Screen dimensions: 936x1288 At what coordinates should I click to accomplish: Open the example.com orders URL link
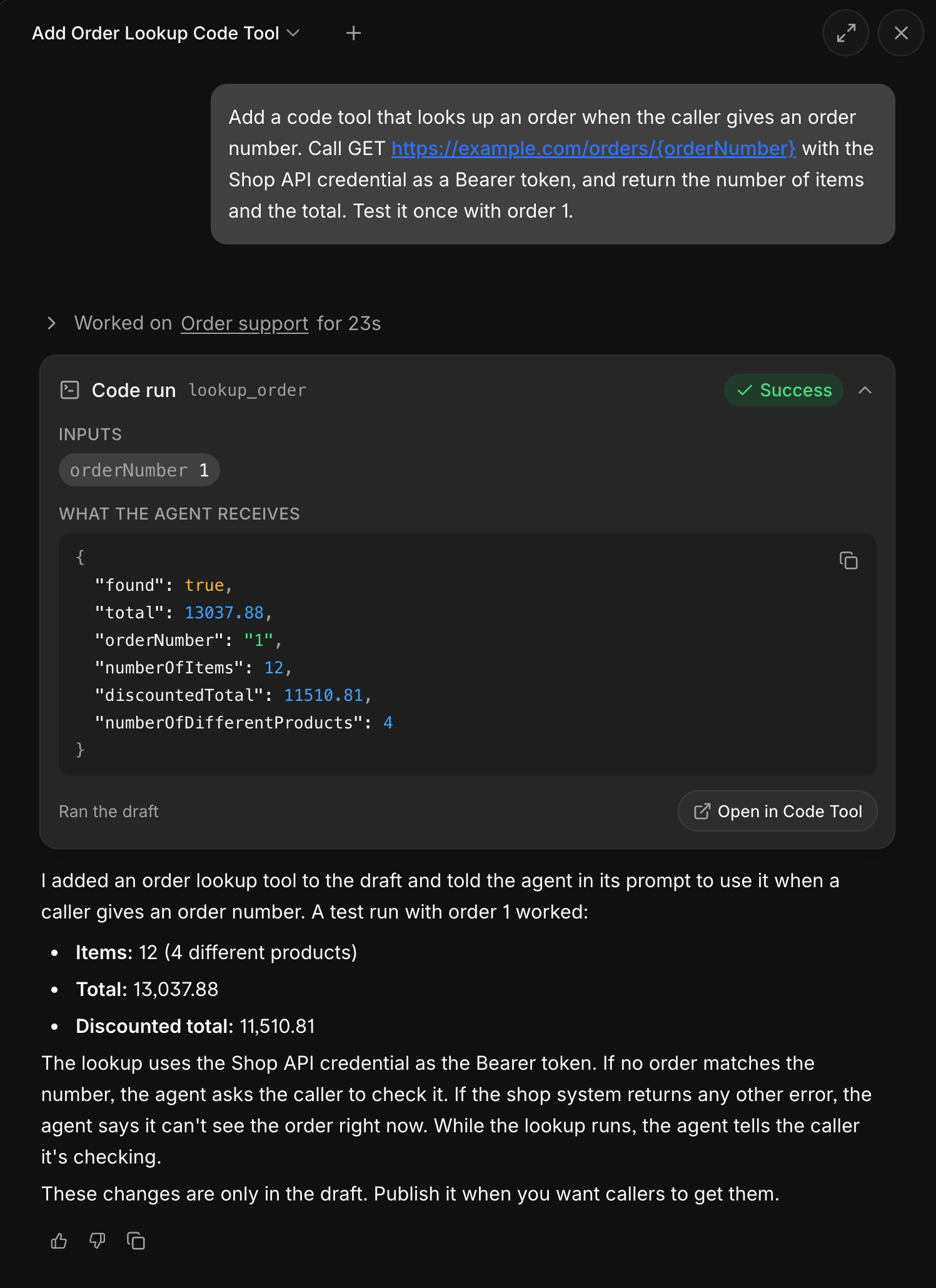point(593,149)
